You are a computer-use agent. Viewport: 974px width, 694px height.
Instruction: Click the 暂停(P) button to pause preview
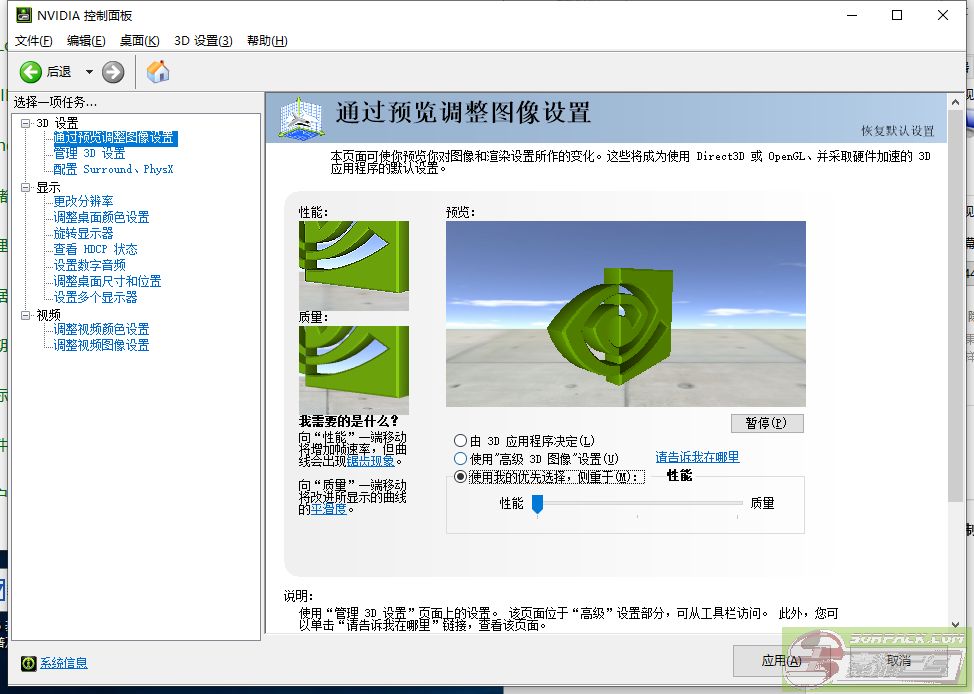(767, 423)
